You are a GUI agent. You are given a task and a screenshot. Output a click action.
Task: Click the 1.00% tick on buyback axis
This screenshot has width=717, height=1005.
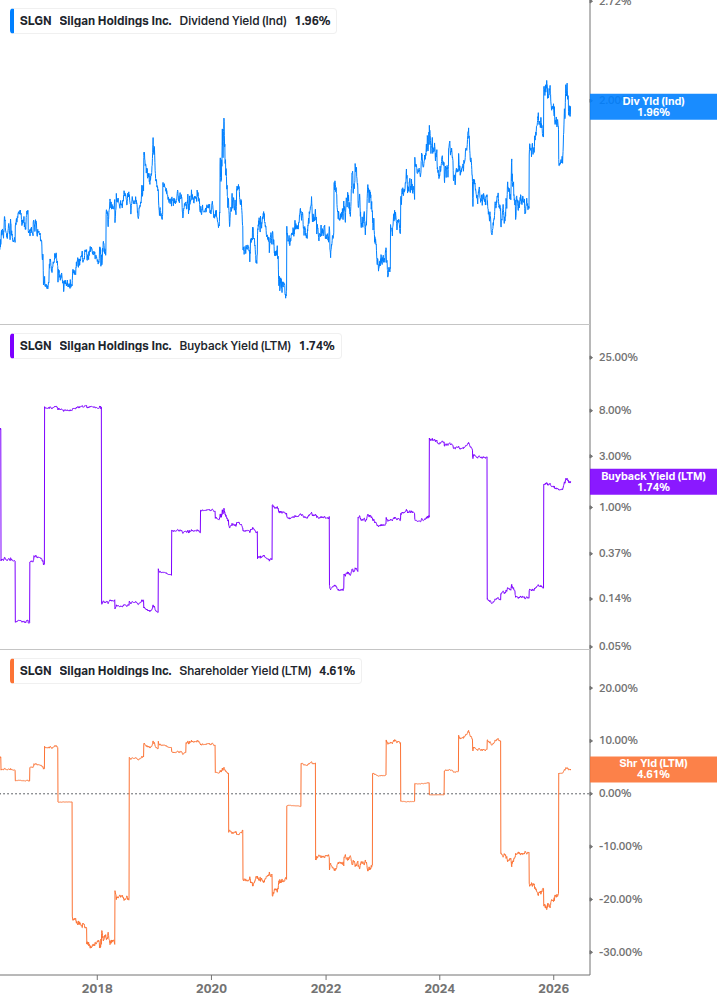pyautogui.click(x=615, y=507)
